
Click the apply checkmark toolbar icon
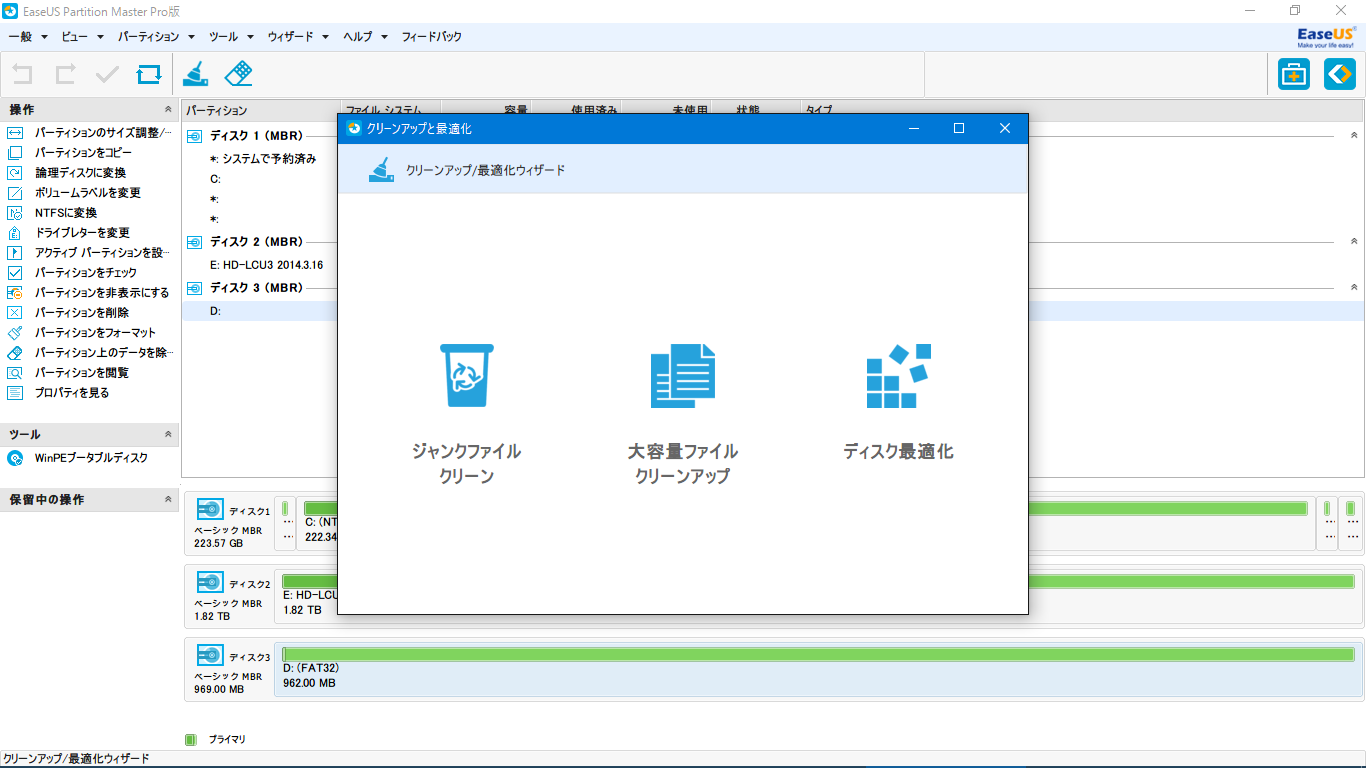coord(107,74)
